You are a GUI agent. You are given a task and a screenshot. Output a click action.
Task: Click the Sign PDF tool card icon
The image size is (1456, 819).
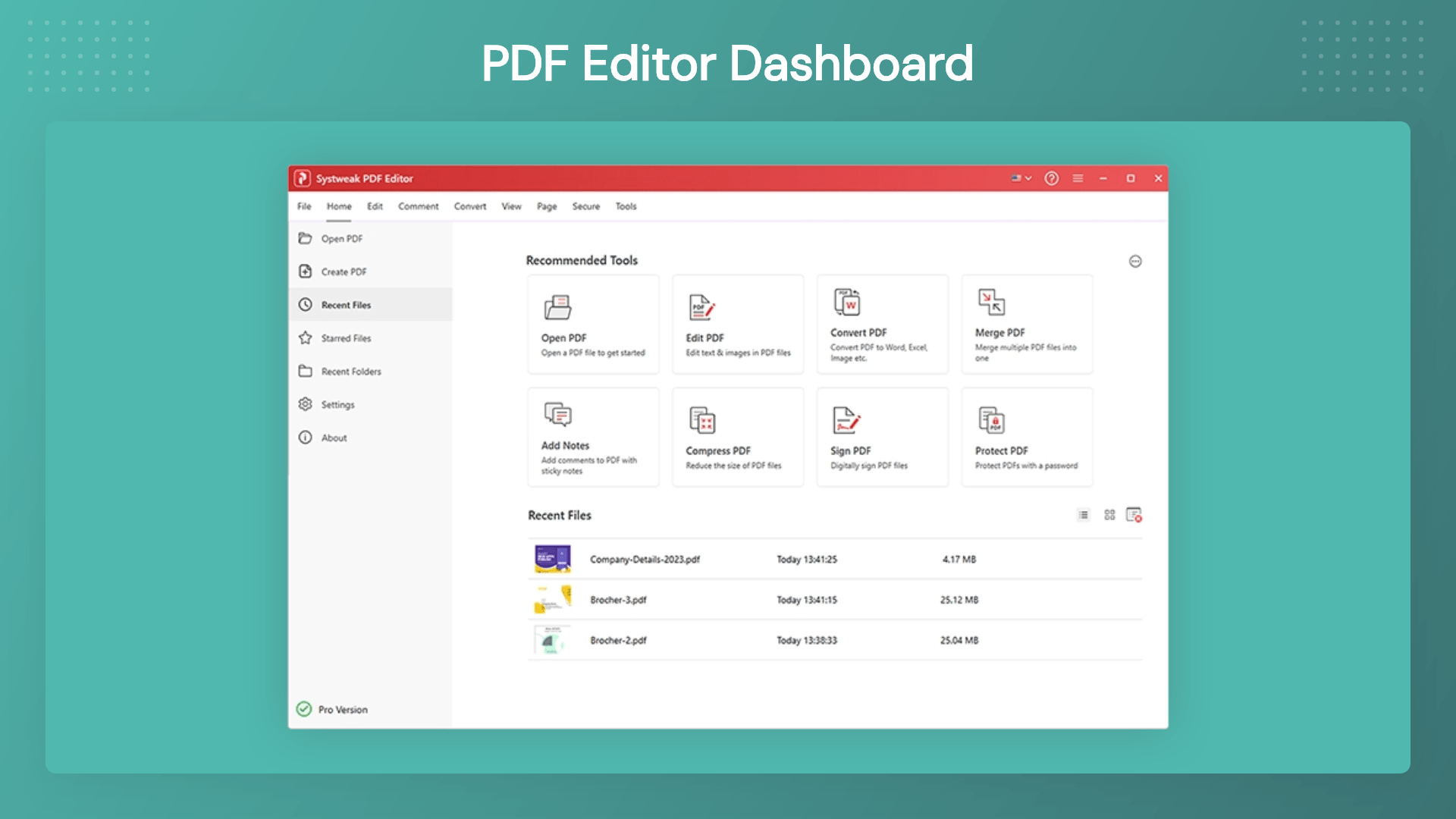click(x=846, y=420)
